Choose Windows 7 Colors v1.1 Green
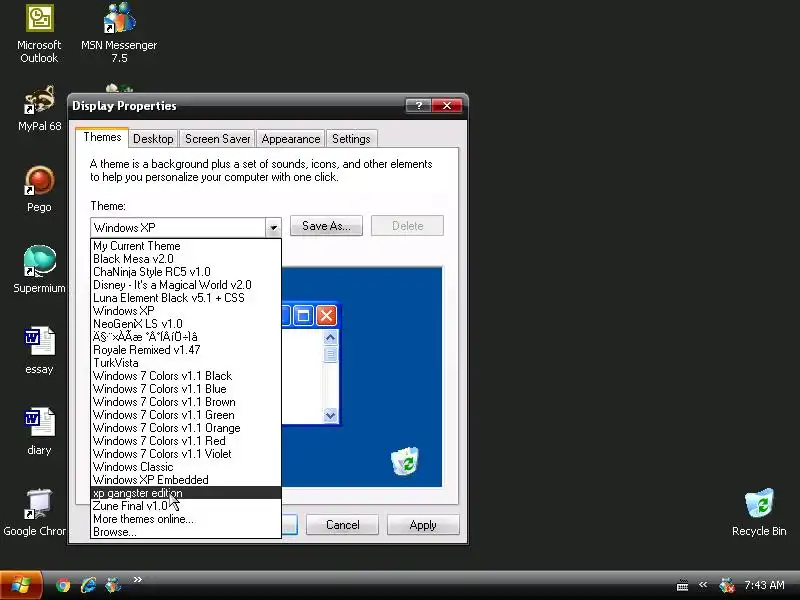The height and width of the screenshot is (600, 800). [x=186, y=415]
